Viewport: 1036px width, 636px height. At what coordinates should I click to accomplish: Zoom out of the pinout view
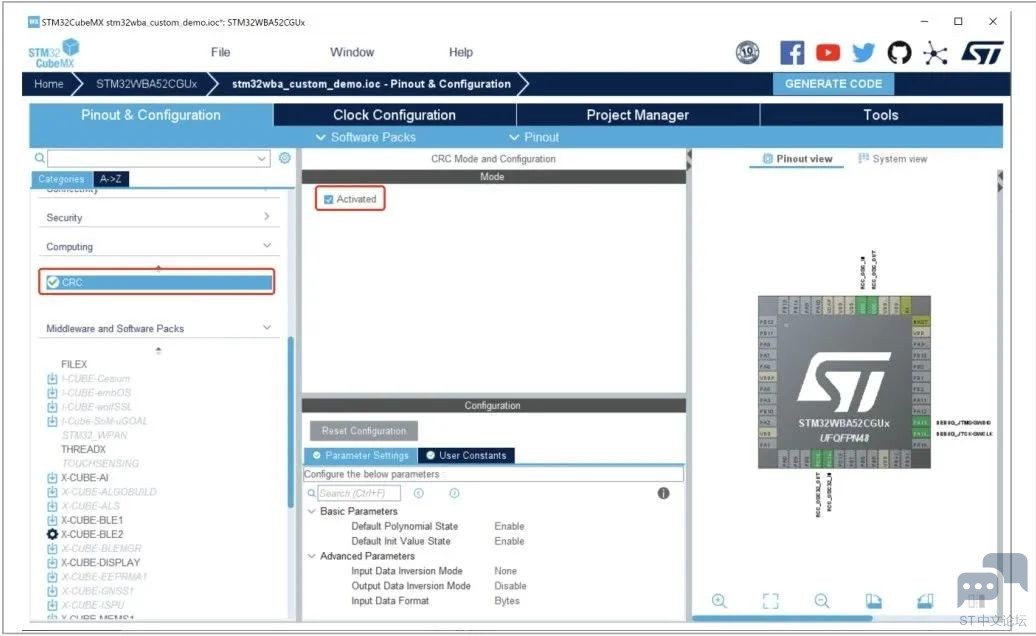point(821,600)
